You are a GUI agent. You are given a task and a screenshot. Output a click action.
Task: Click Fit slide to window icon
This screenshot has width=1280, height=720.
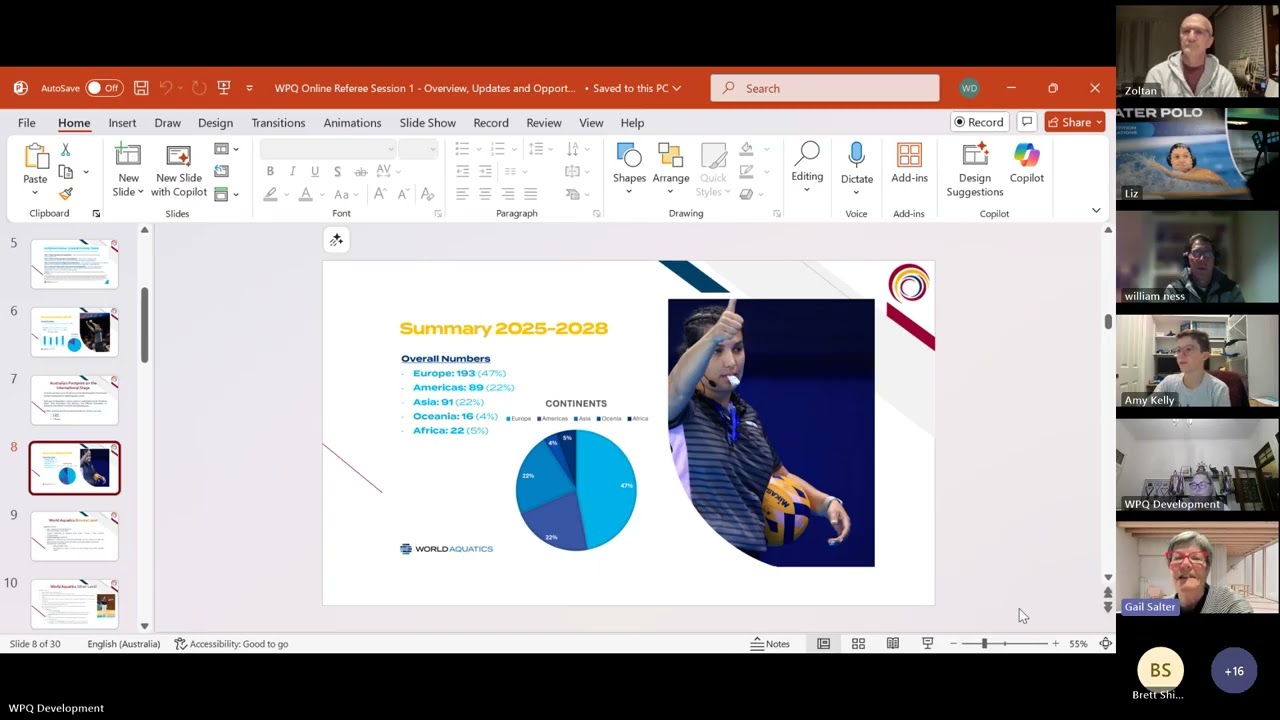1105,644
